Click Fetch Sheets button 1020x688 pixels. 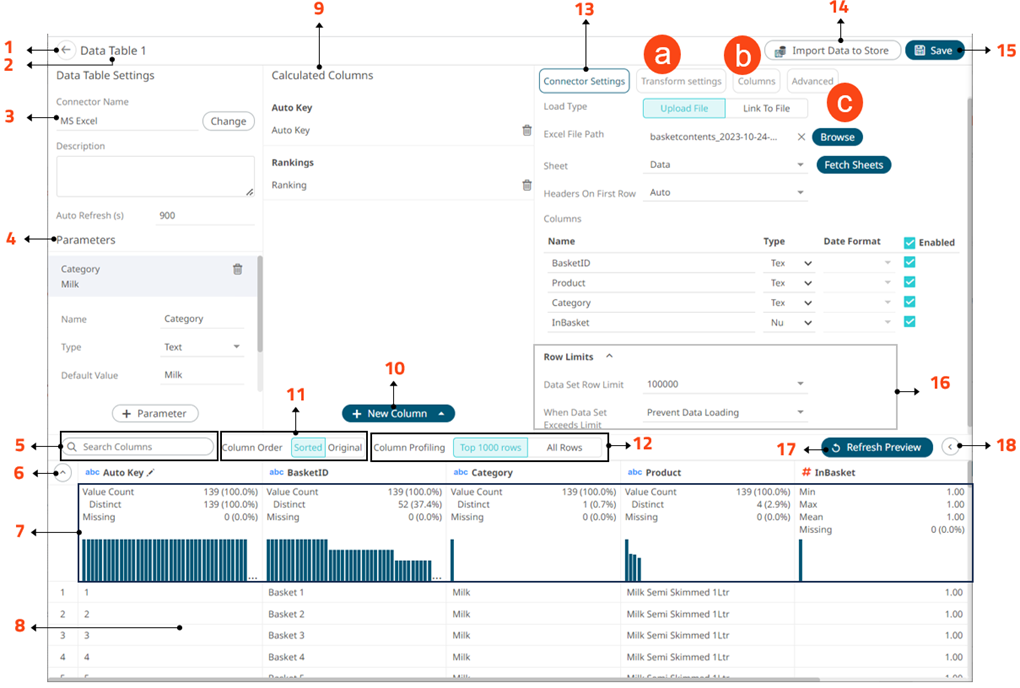coord(853,165)
